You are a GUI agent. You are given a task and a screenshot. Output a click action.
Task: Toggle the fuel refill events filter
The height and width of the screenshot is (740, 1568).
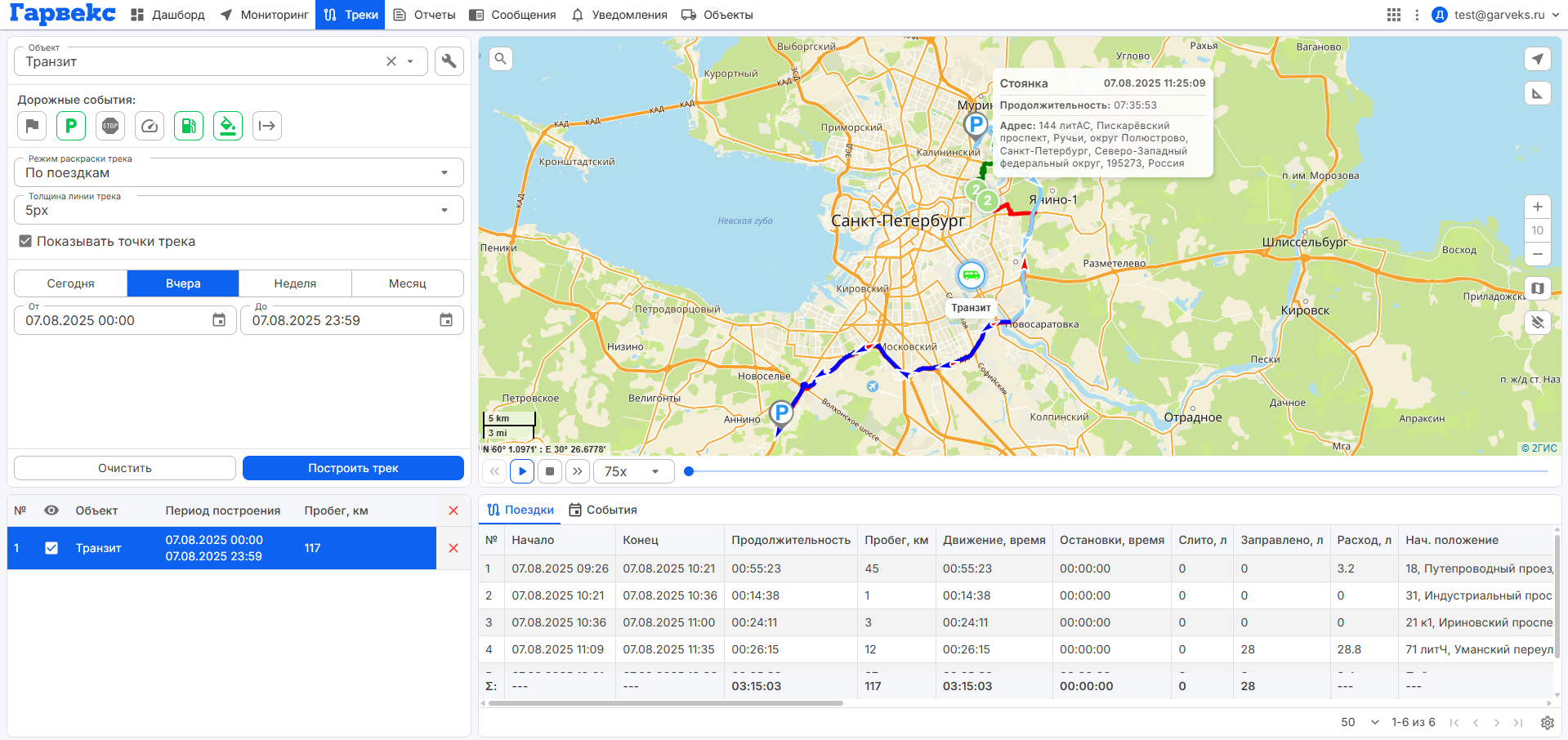coord(189,126)
